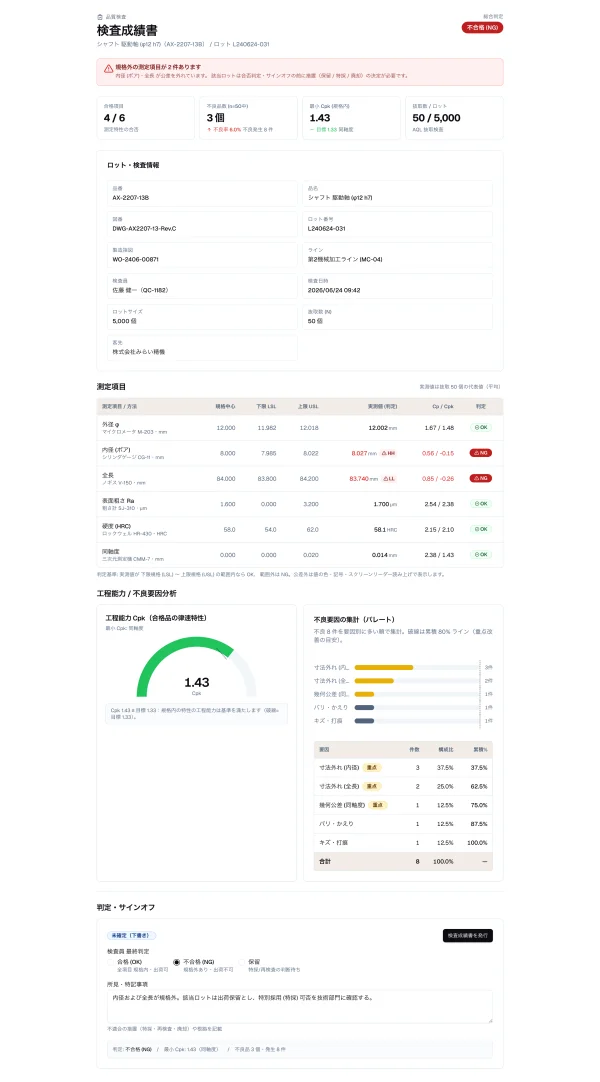Click the 合計 total row in the defect table
The image size is (600, 1082).
coord(403,861)
